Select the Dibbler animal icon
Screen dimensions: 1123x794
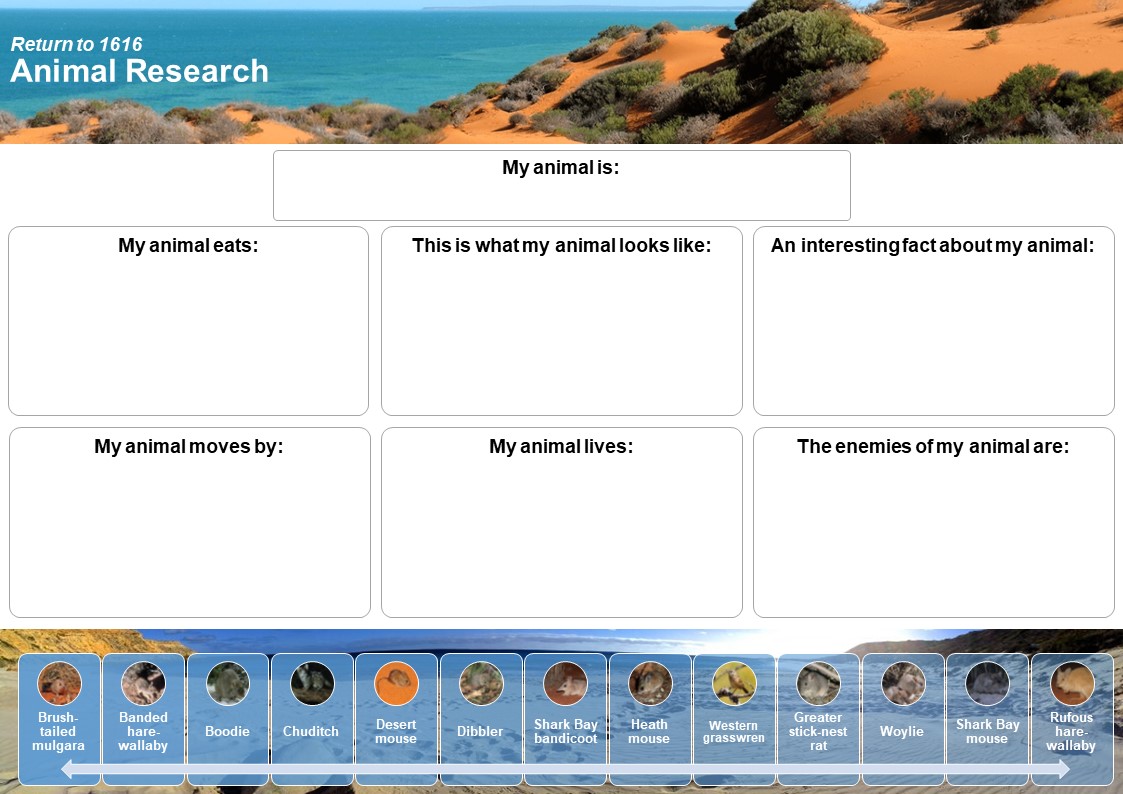(481, 684)
